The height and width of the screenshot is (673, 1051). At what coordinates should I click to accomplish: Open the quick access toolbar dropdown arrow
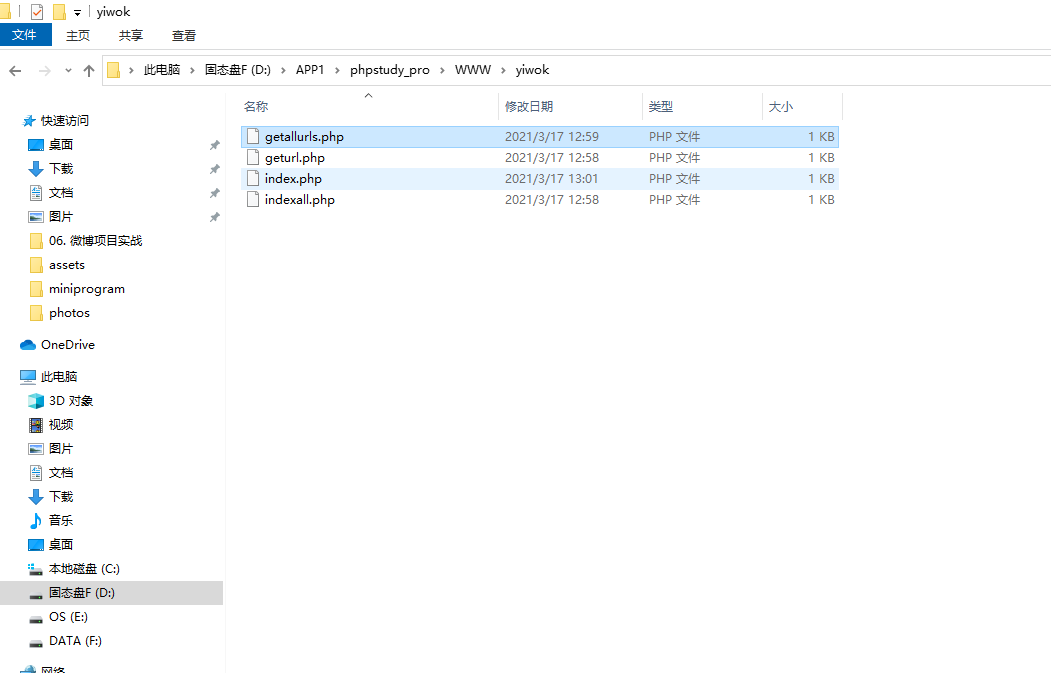click(x=77, y=13)
